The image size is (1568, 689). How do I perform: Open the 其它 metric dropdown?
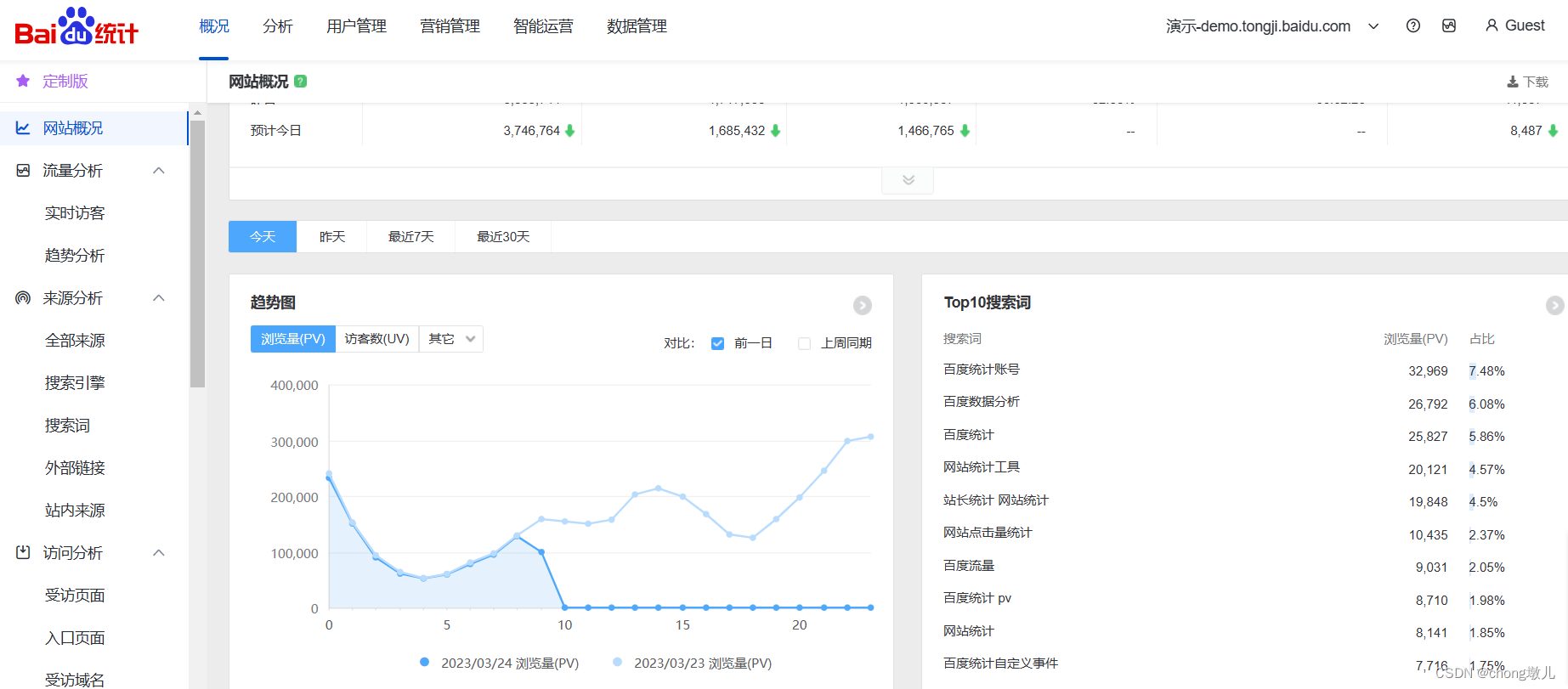pyautogui.click(x=451, y=339)
